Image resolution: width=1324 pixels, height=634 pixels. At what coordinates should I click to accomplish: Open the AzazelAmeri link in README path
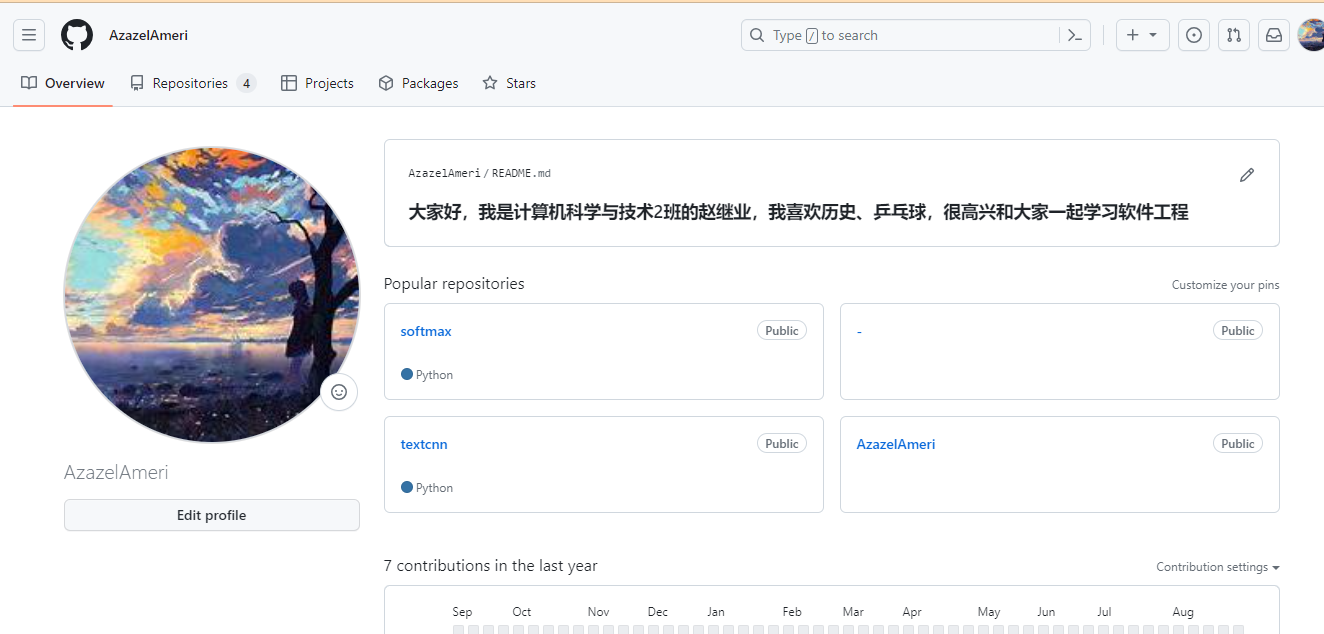coord(444,173)
